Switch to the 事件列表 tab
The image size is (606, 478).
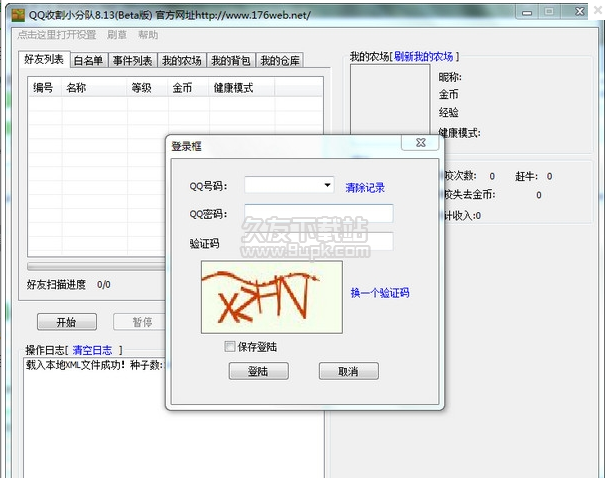coord(133,61)
